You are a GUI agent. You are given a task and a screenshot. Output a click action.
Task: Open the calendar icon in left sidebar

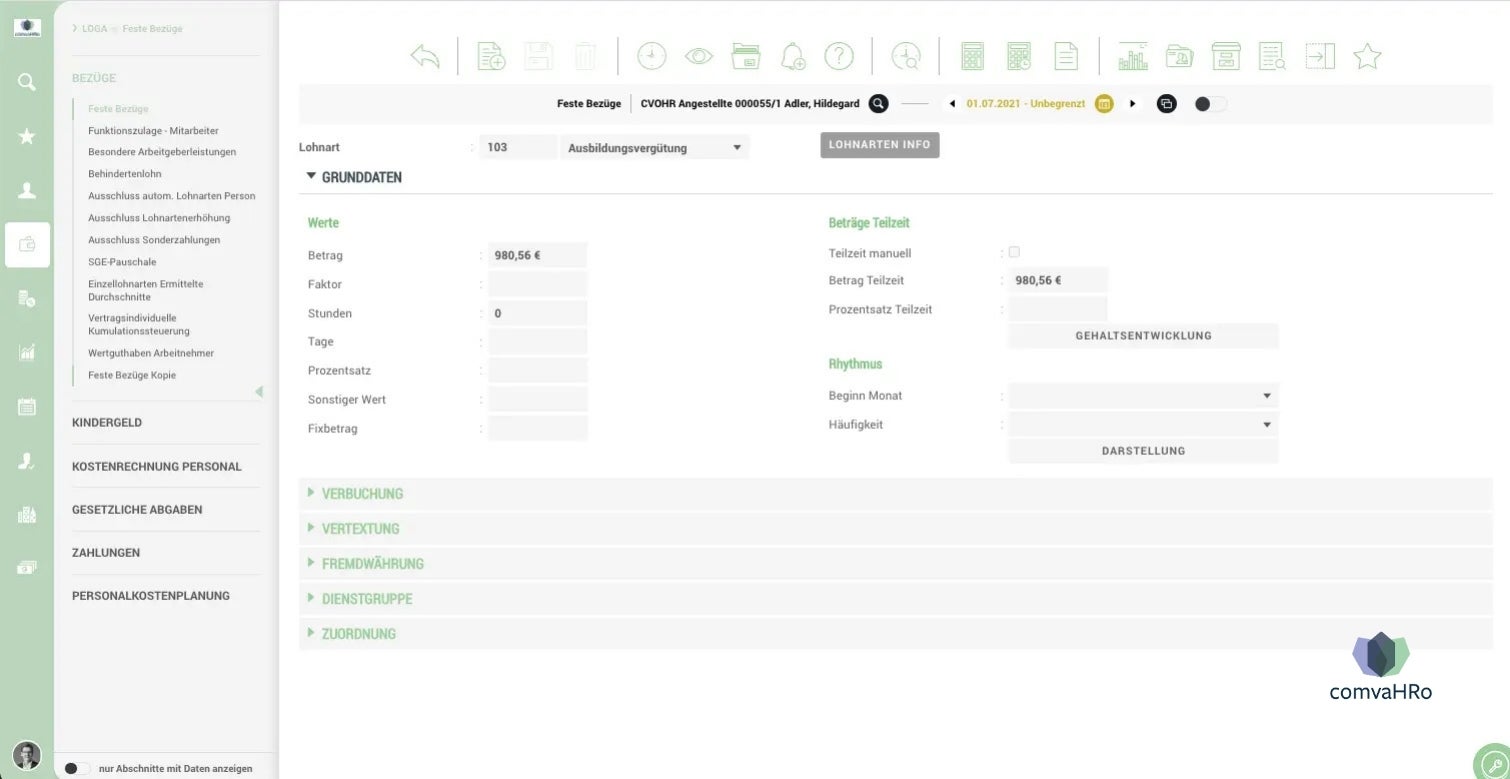coord(27,406)
